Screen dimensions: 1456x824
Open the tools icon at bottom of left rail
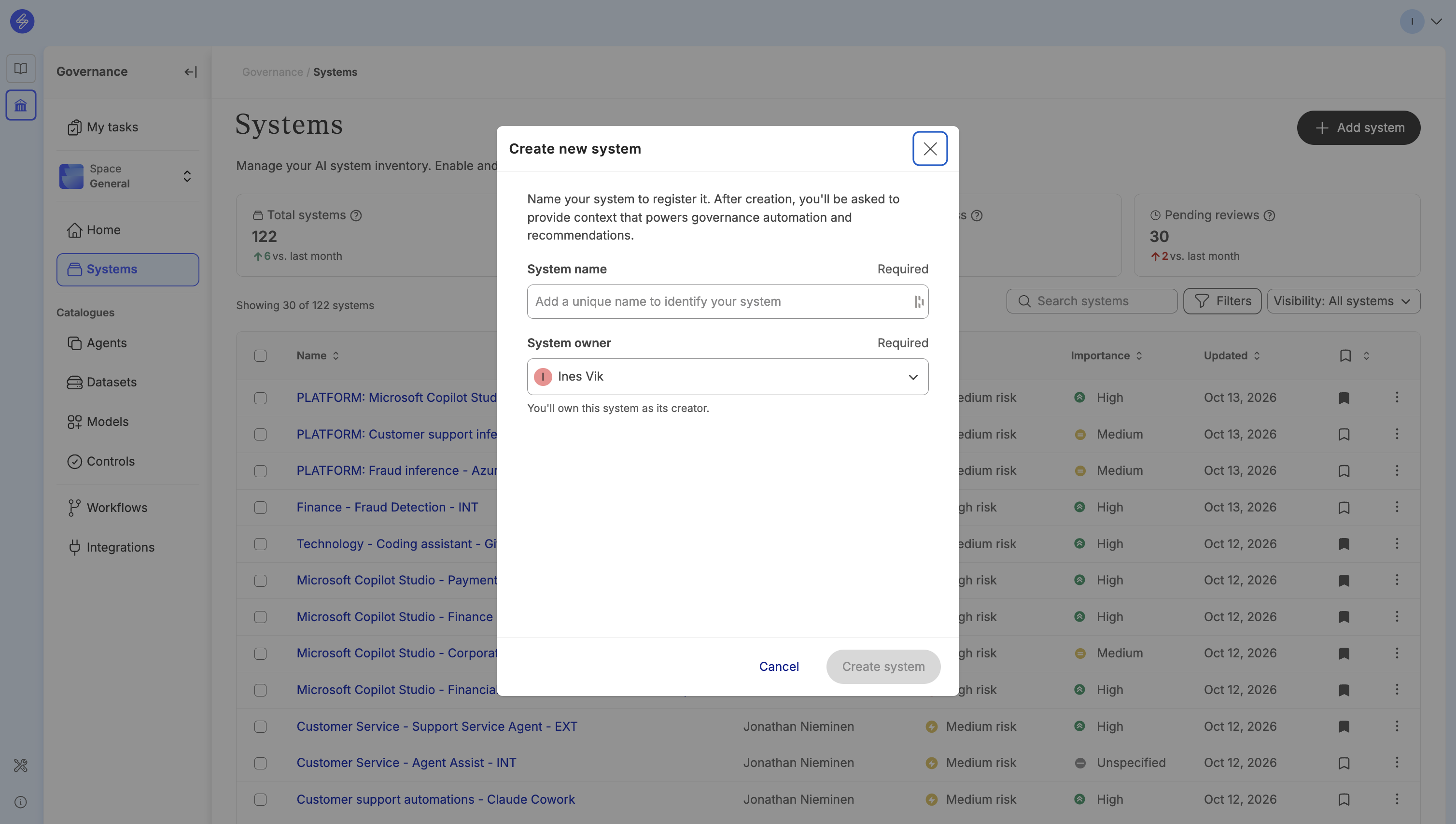(x=21, y=765)
